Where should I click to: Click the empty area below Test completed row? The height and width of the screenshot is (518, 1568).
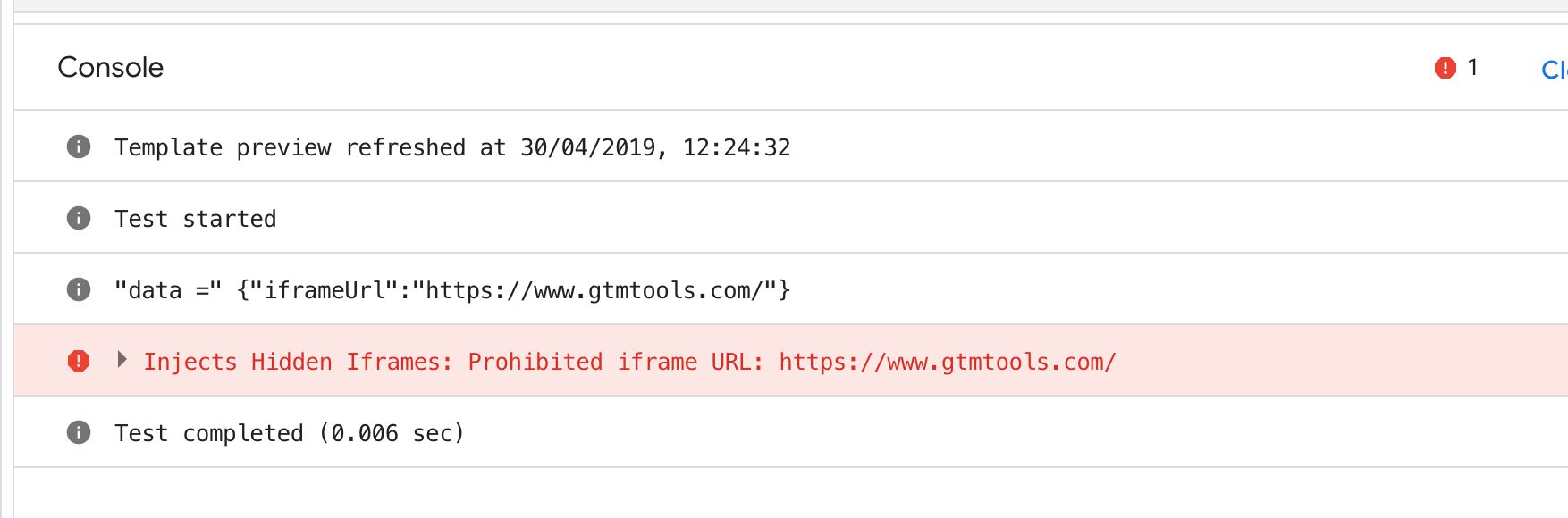pyautogui.click(x=791, y=493)
